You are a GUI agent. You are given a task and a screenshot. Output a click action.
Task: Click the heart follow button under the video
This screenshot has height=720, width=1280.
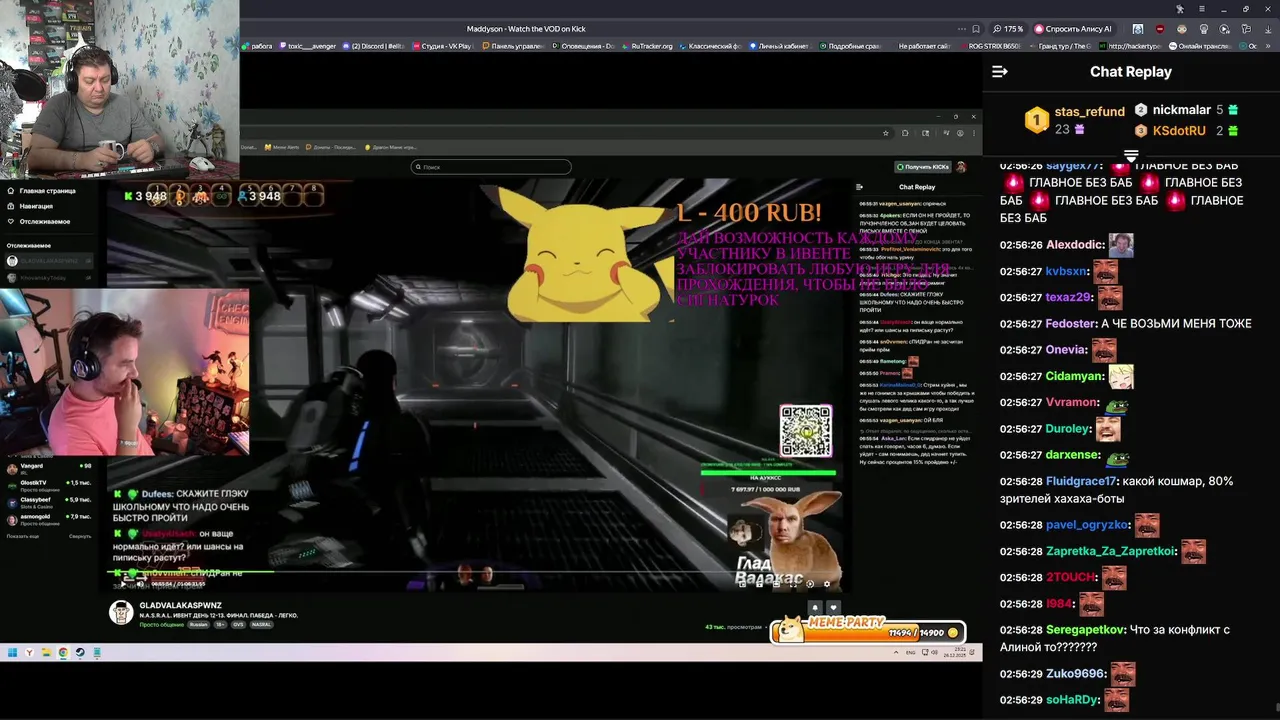pyautogui.click(x=832, y=607)
